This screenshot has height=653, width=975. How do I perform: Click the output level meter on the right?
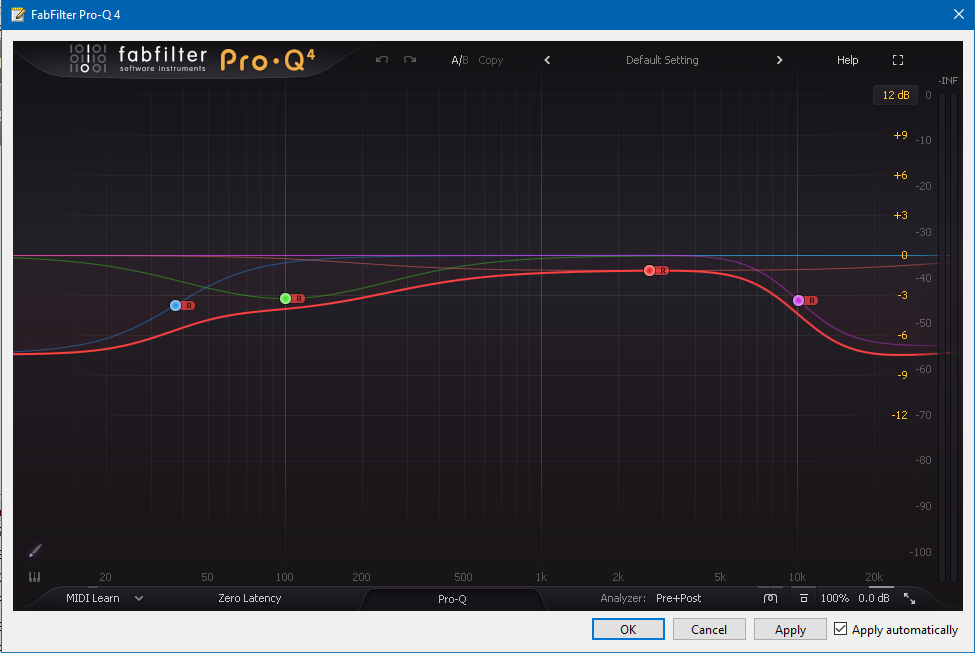coord(948,336)
